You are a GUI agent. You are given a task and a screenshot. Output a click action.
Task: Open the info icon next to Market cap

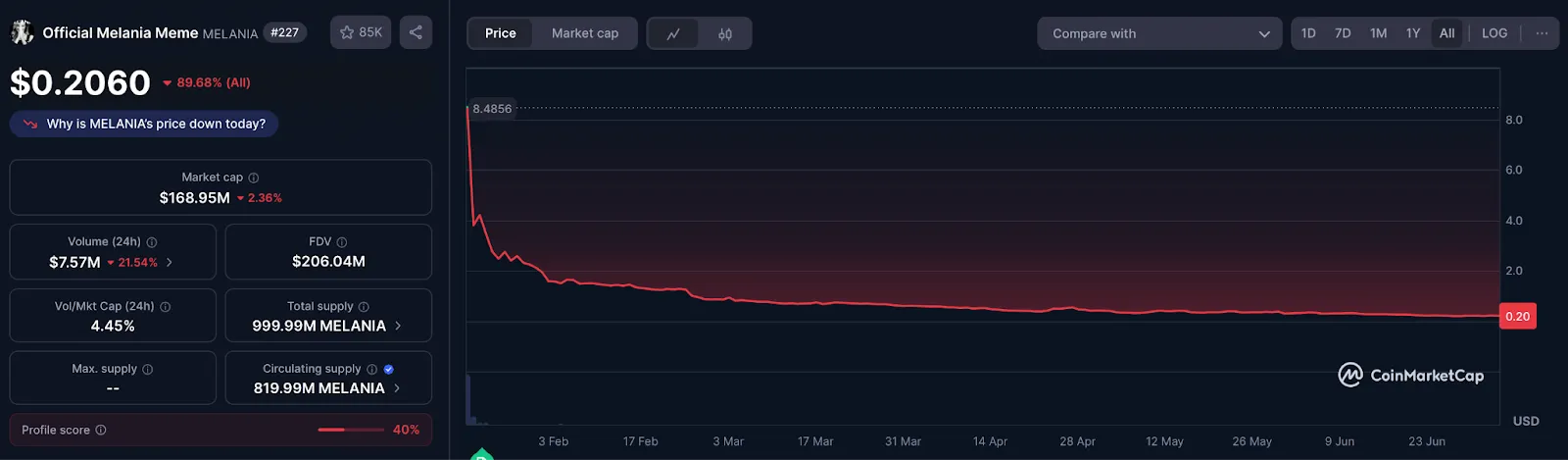254,178
